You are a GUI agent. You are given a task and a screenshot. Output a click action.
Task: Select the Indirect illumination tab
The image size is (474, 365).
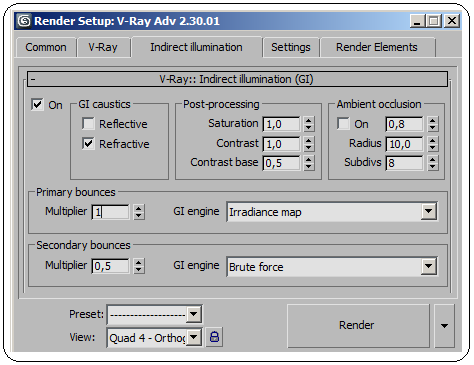pos(196,47)
